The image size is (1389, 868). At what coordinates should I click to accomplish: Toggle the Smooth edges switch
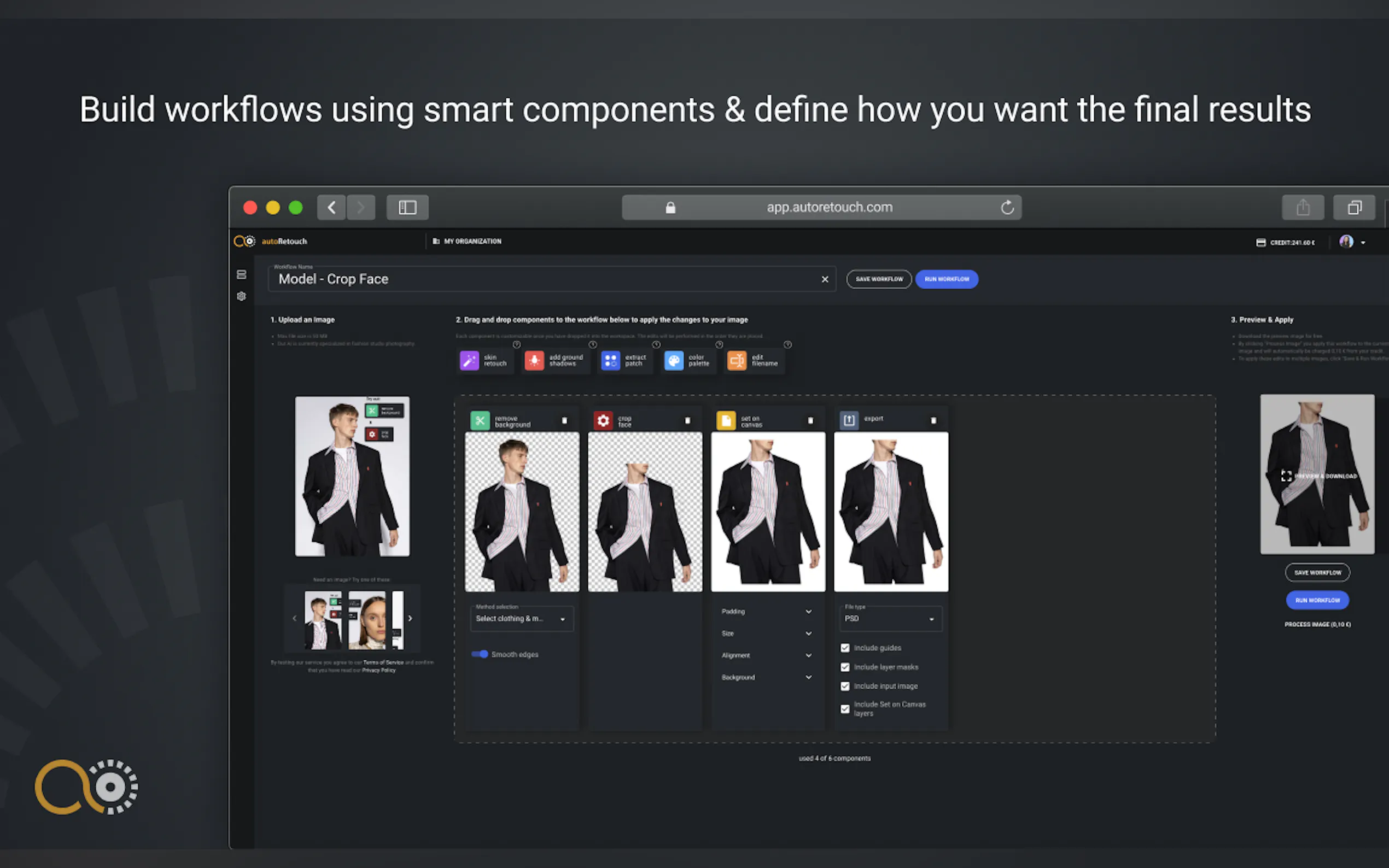click(x=480, y=654)
